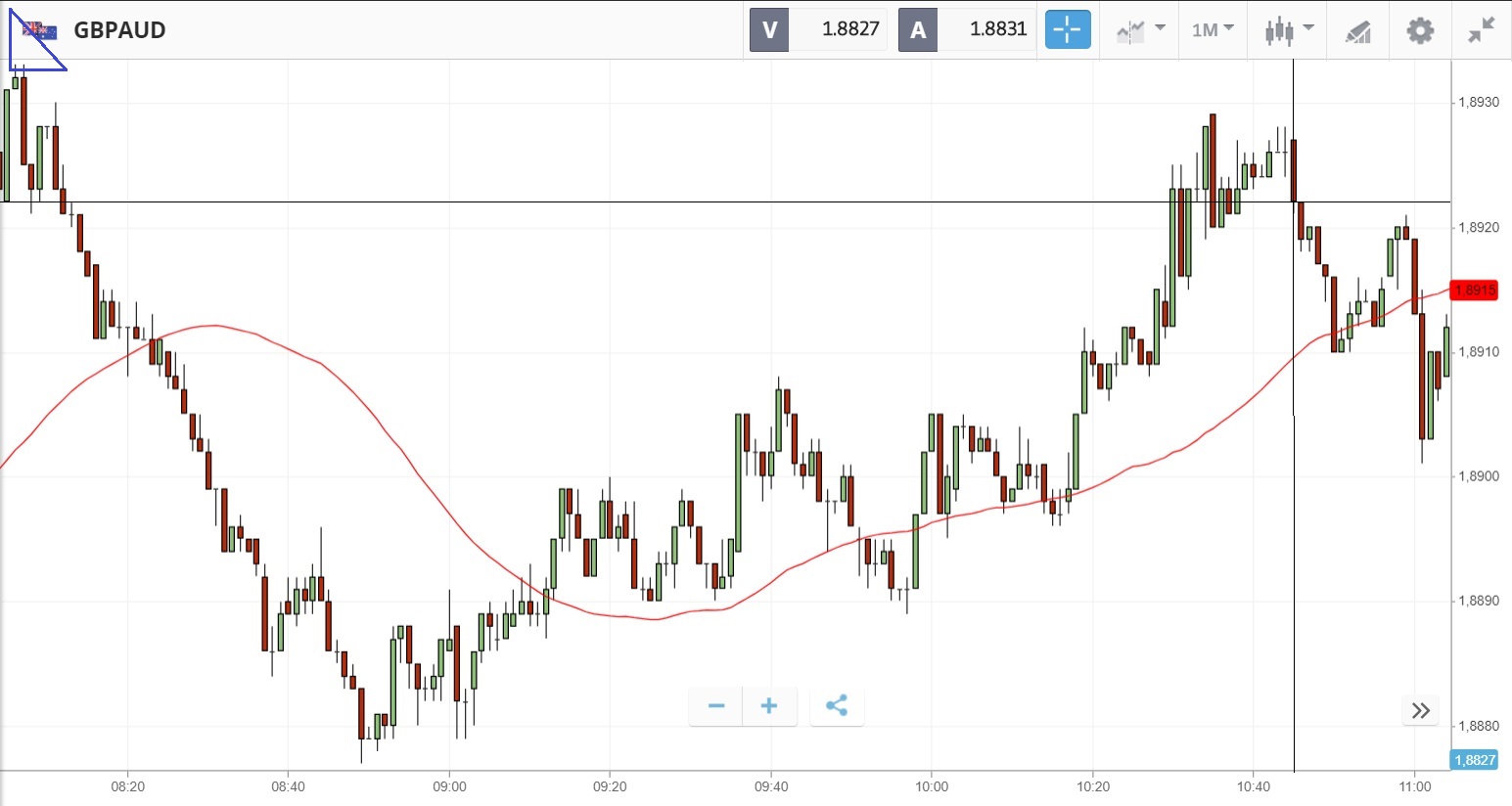Image resolution: width=1512 pixels, height=806 pixels.
Task: Share the chart via share icon
Action: pos(837,706)
